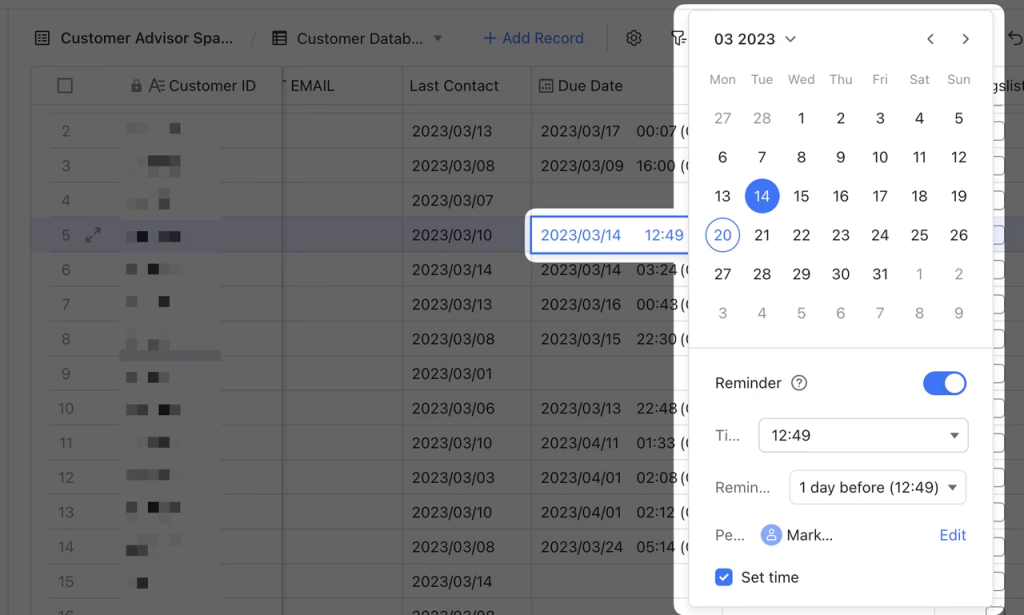Viewport: 1024px width, 615px height.
Task: Click the Customer Advisor Space table icon
Action: click(42, 38)
